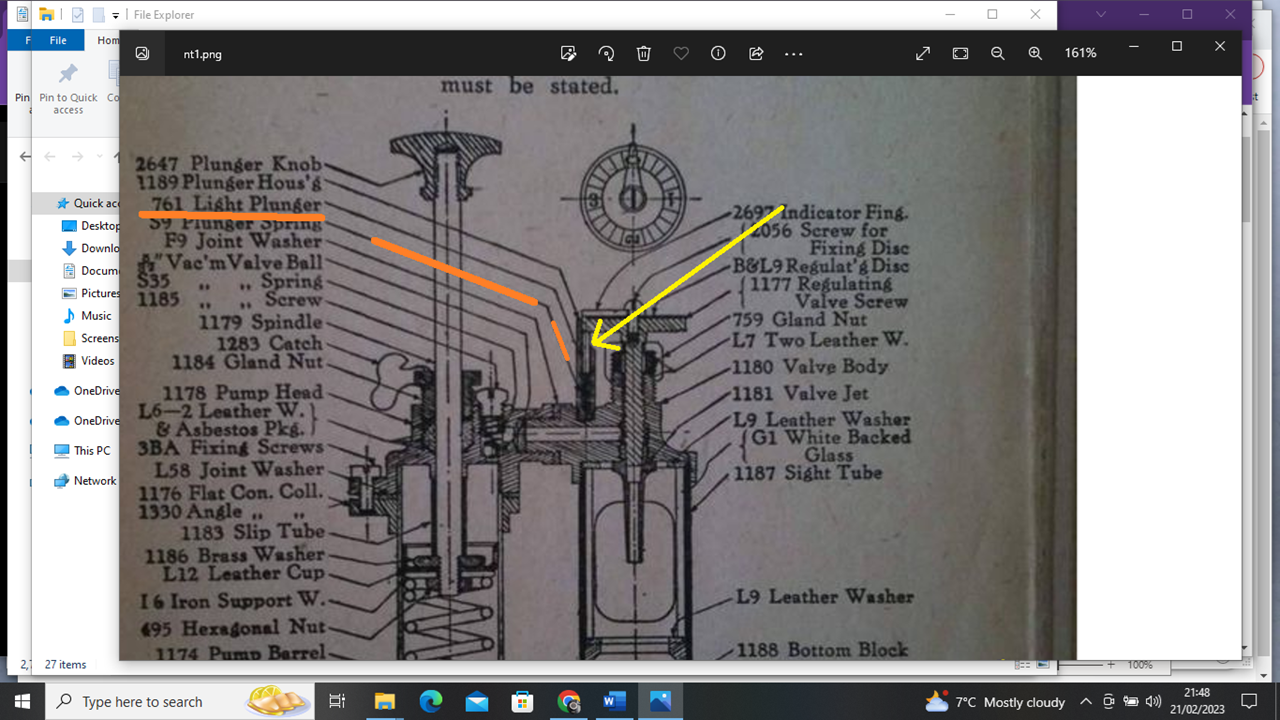Viewport: 1280px width, 720px height.
Task: Show hidden system tray icons chevron
Action: coord(1087,702)
